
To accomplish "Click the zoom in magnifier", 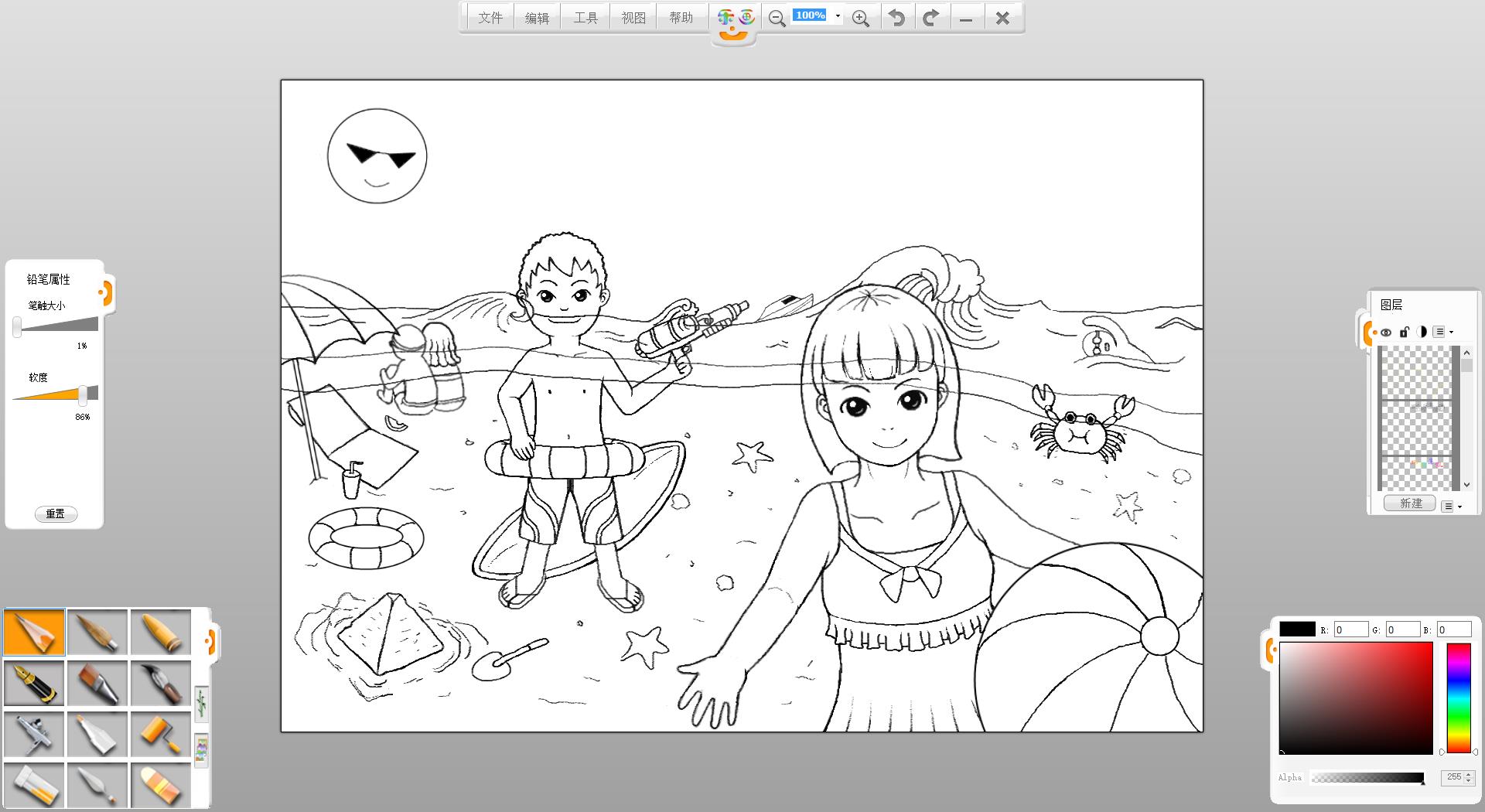I will tap(860, 19).
